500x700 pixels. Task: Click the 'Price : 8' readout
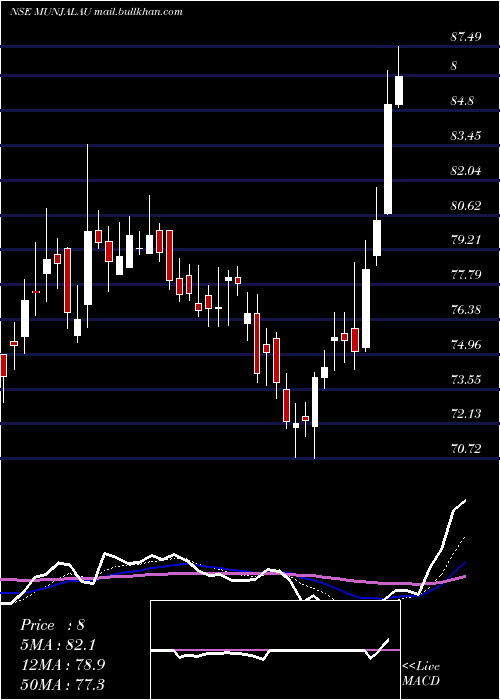coord(52,625)
